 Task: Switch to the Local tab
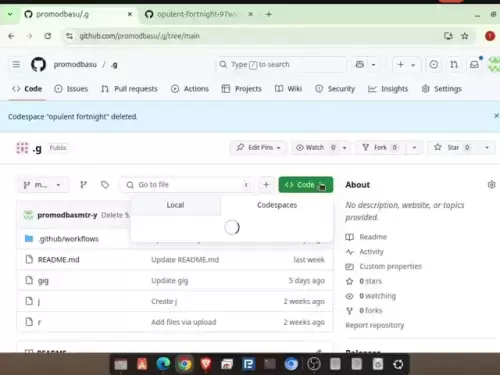(x=175, y=205)
